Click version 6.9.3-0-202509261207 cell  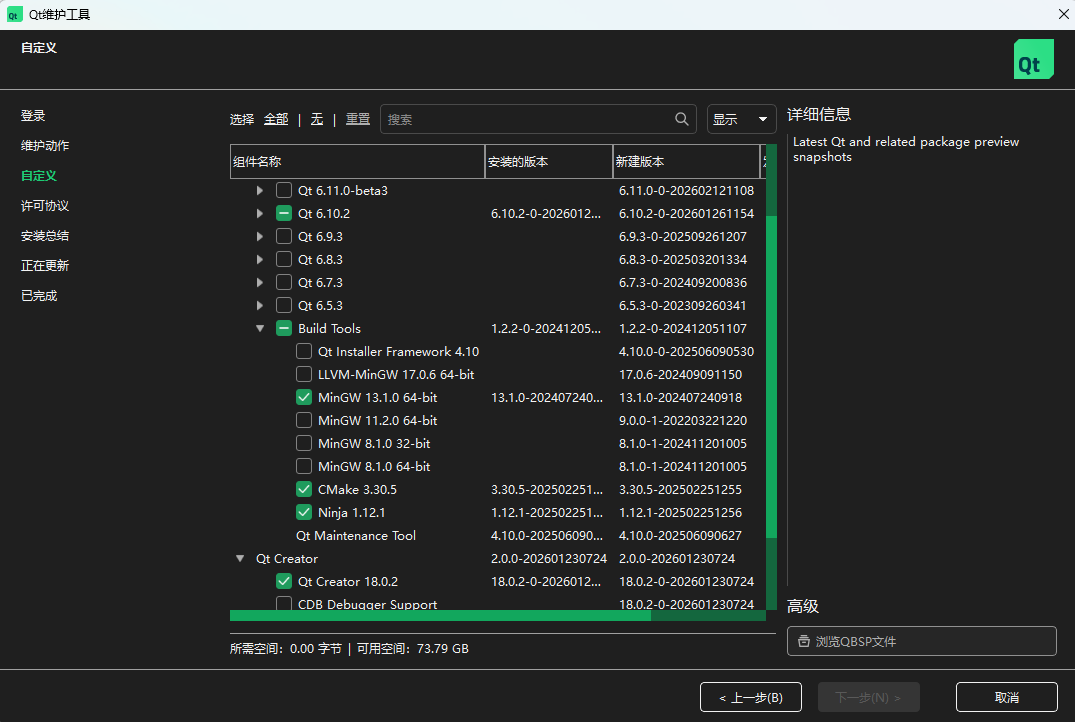[683, 237]
